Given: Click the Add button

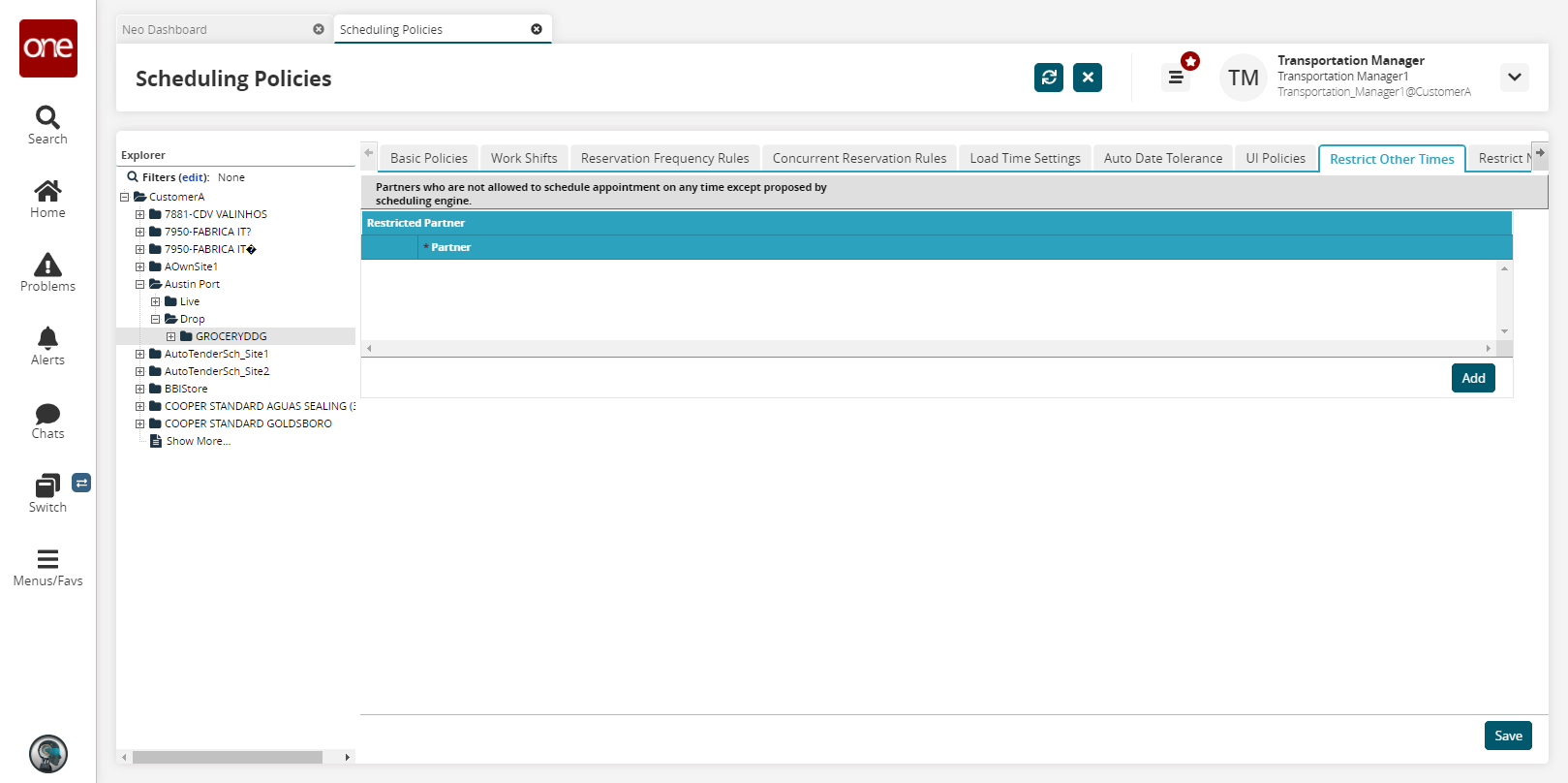Looking at the screenshot, I should (1473, 378).
